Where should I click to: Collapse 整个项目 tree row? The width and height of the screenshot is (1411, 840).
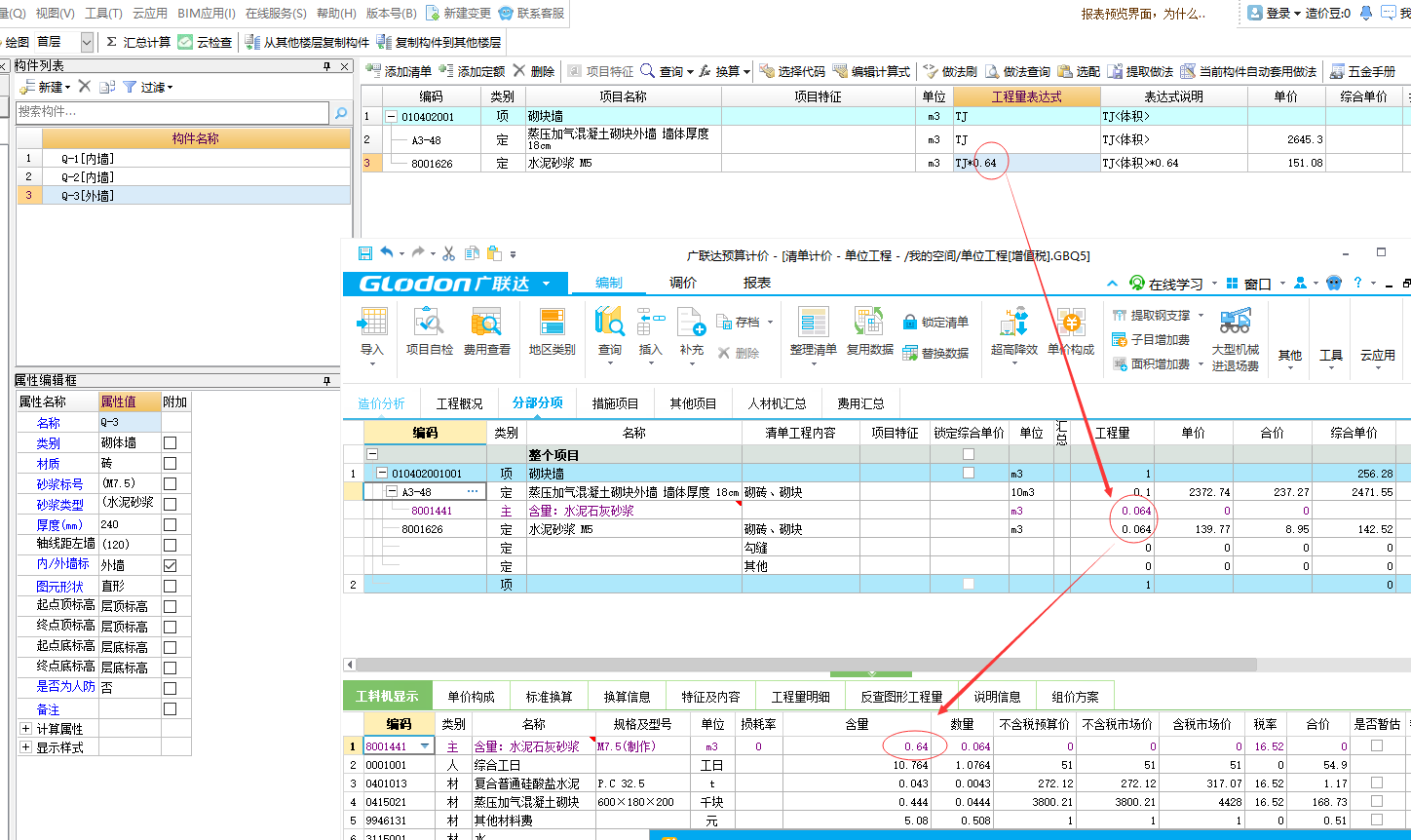tap(372, 454)
